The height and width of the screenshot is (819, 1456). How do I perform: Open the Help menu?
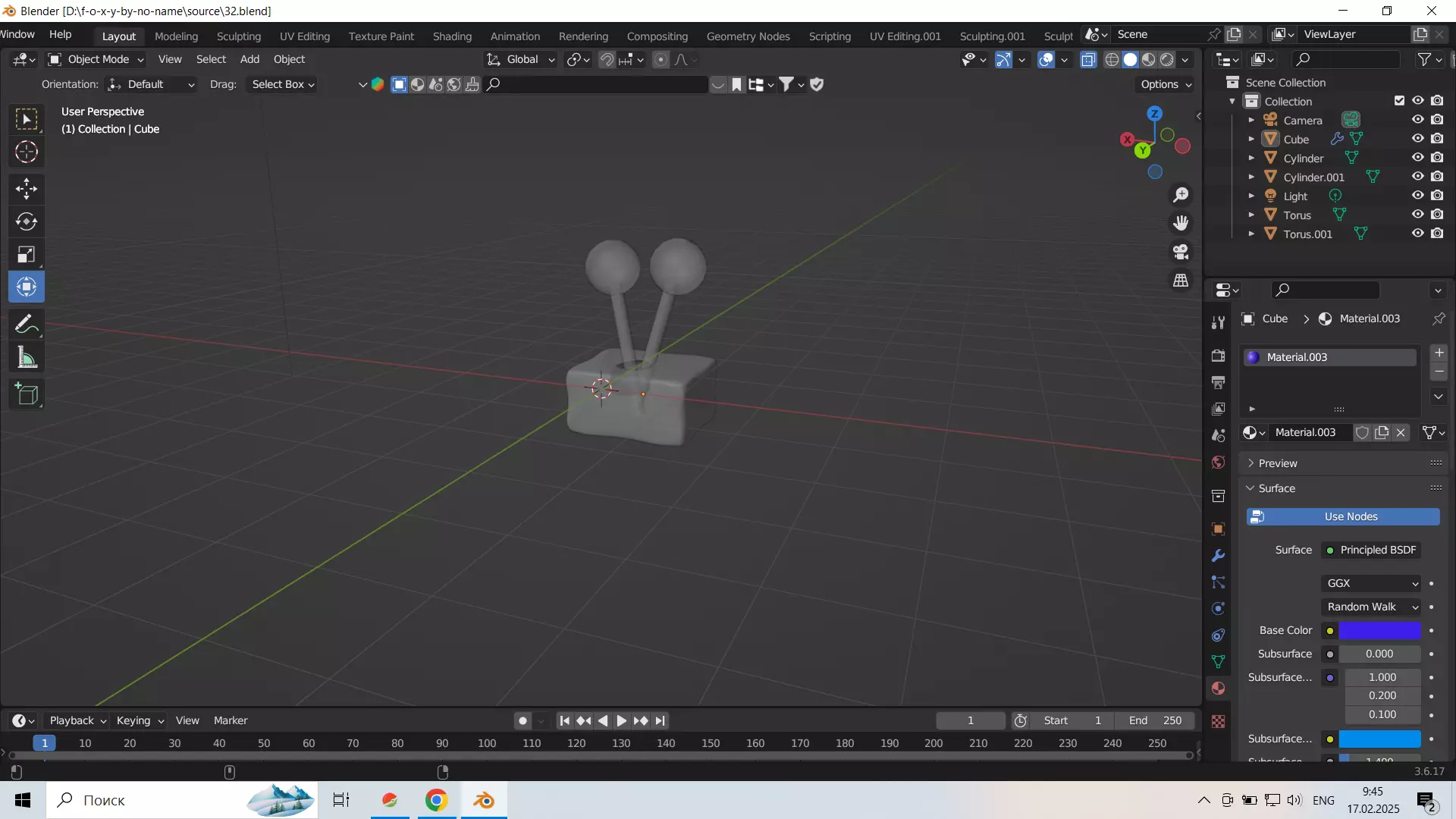[x=61, y=34]
